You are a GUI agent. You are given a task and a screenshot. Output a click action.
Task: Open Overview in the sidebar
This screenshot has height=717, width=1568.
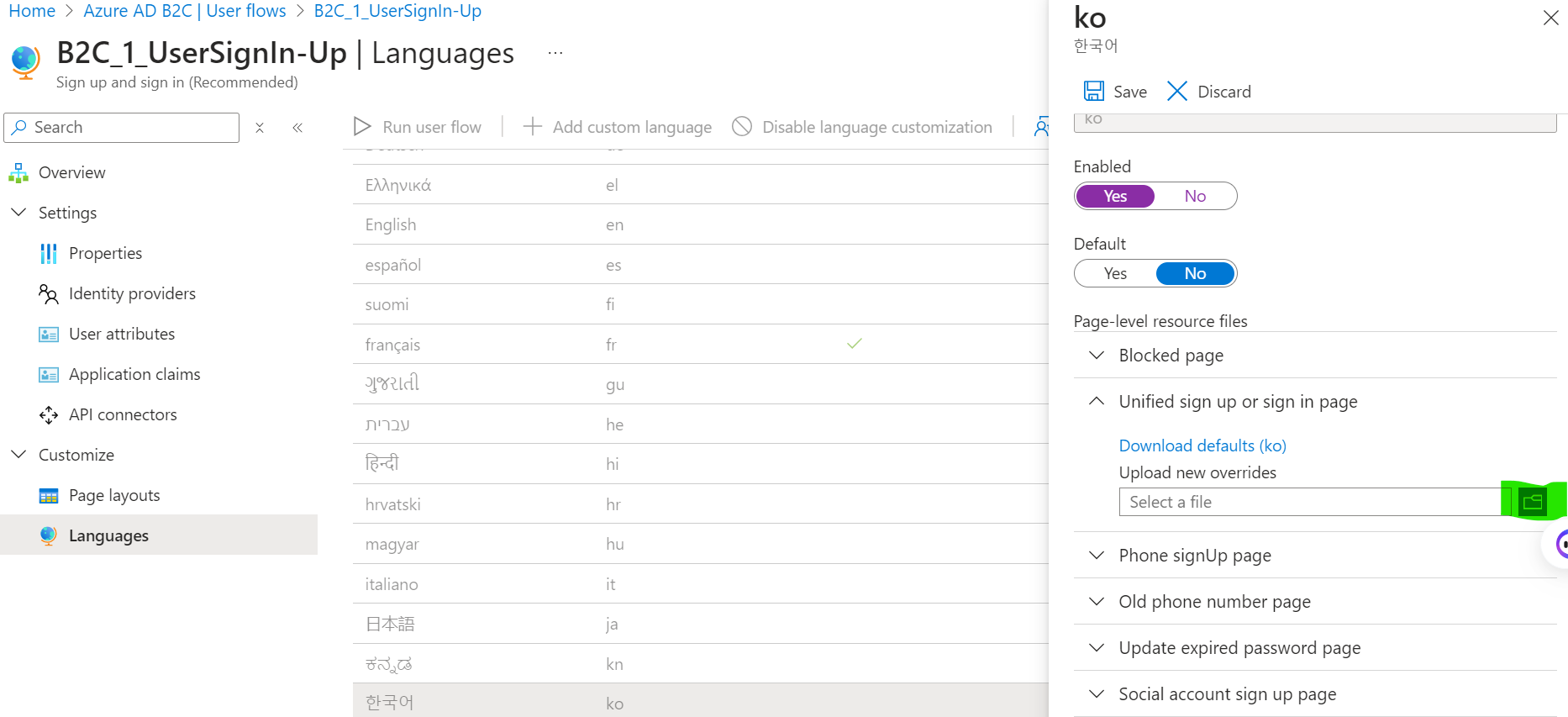pos(72,172)
